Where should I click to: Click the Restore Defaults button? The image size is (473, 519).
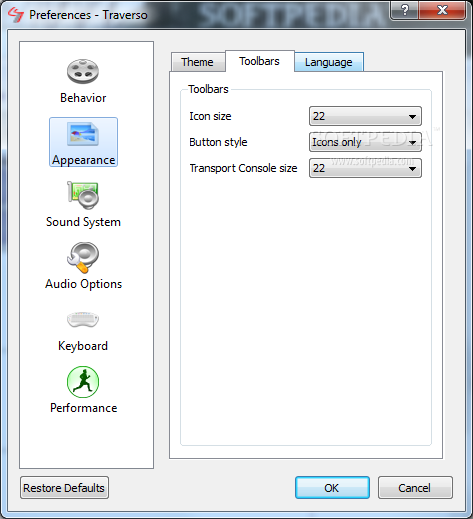64,488
